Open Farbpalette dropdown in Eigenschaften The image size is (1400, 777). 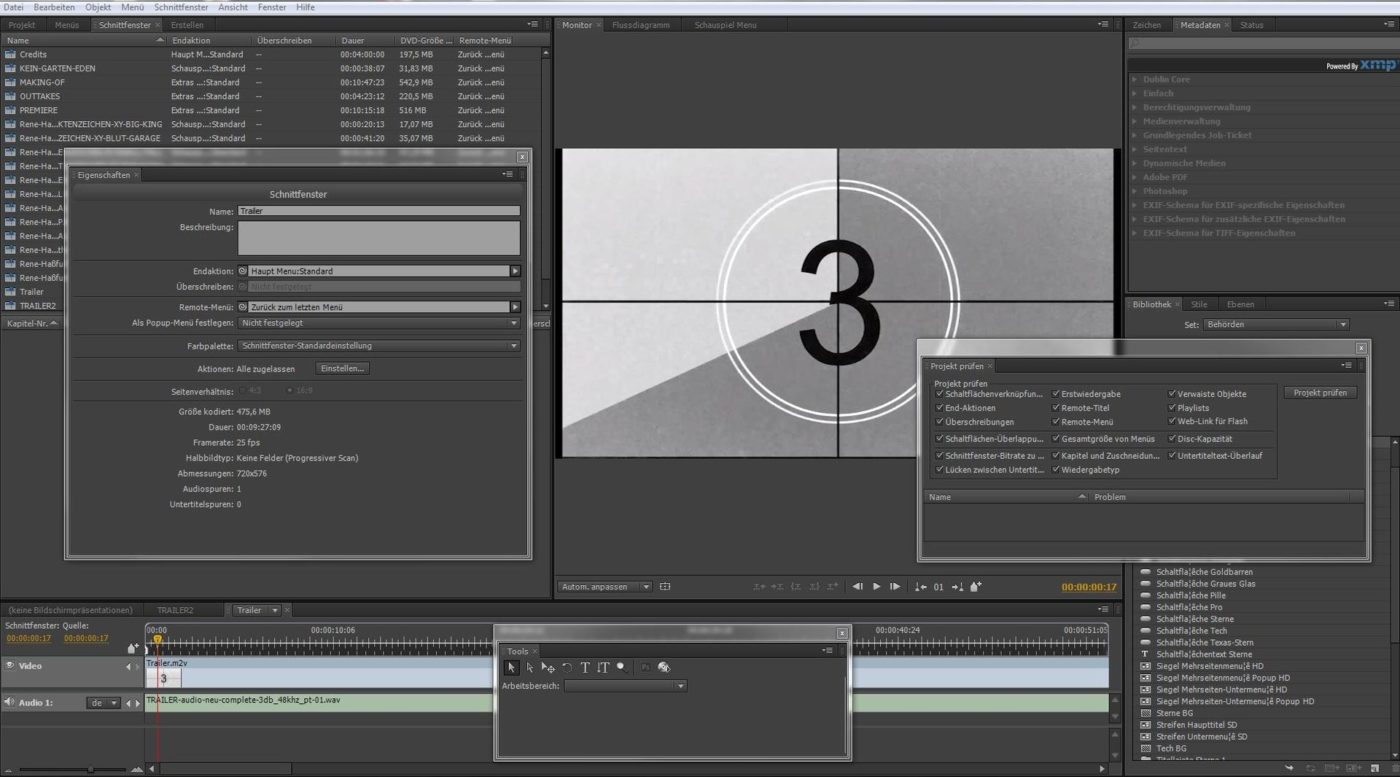(379, 346)
